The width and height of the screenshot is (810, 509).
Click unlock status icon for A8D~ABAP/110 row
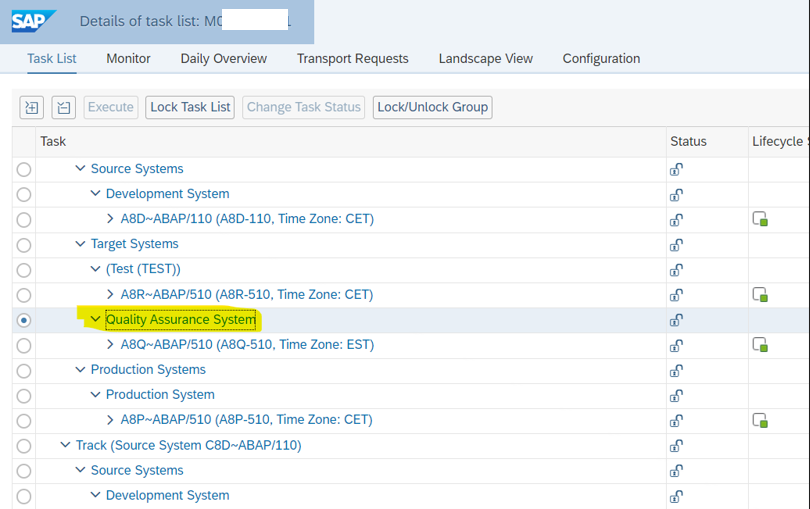(x=676, y=220)
